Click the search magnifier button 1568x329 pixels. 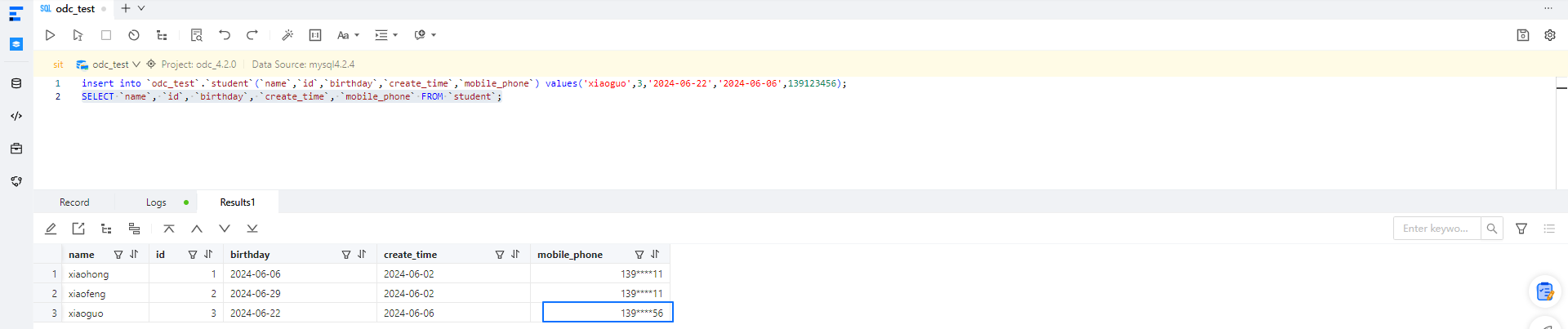point(1492,229)
